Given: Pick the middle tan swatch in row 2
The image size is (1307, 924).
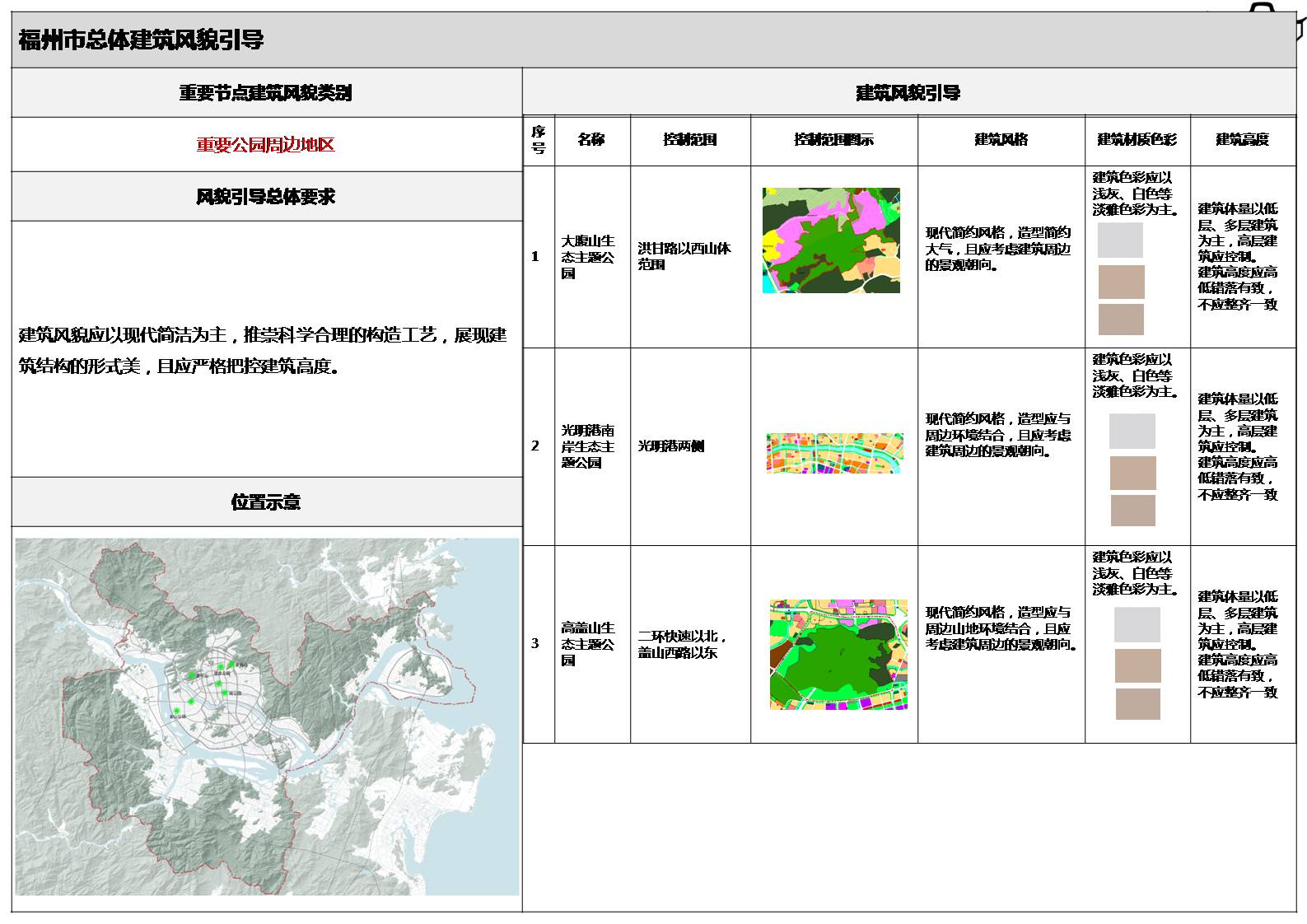Looking at the screenshot, I should point(1132,474).
